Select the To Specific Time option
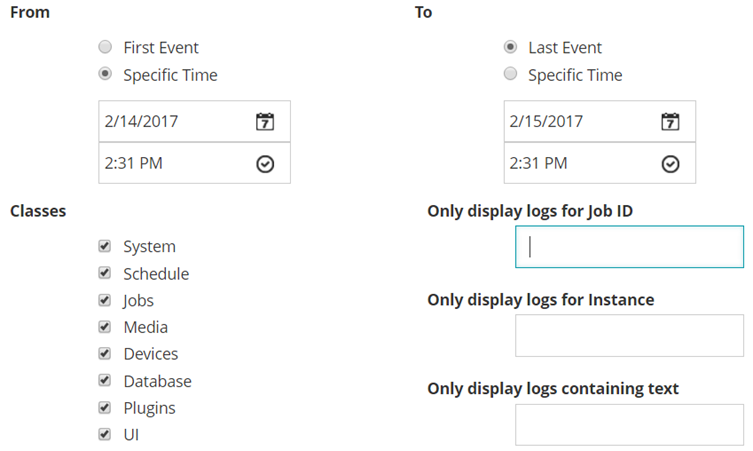 (511, 75)
